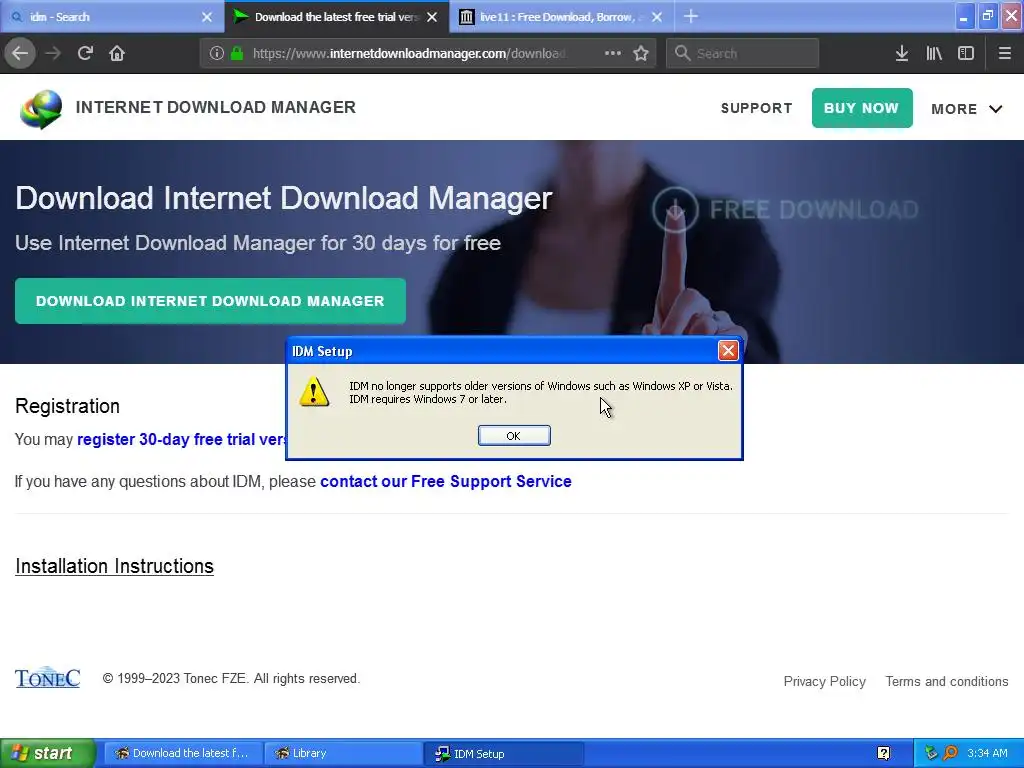Click the Tonec logo in the footer
The width and height of the screenshot is (1024, 768).
pos(48,678)
